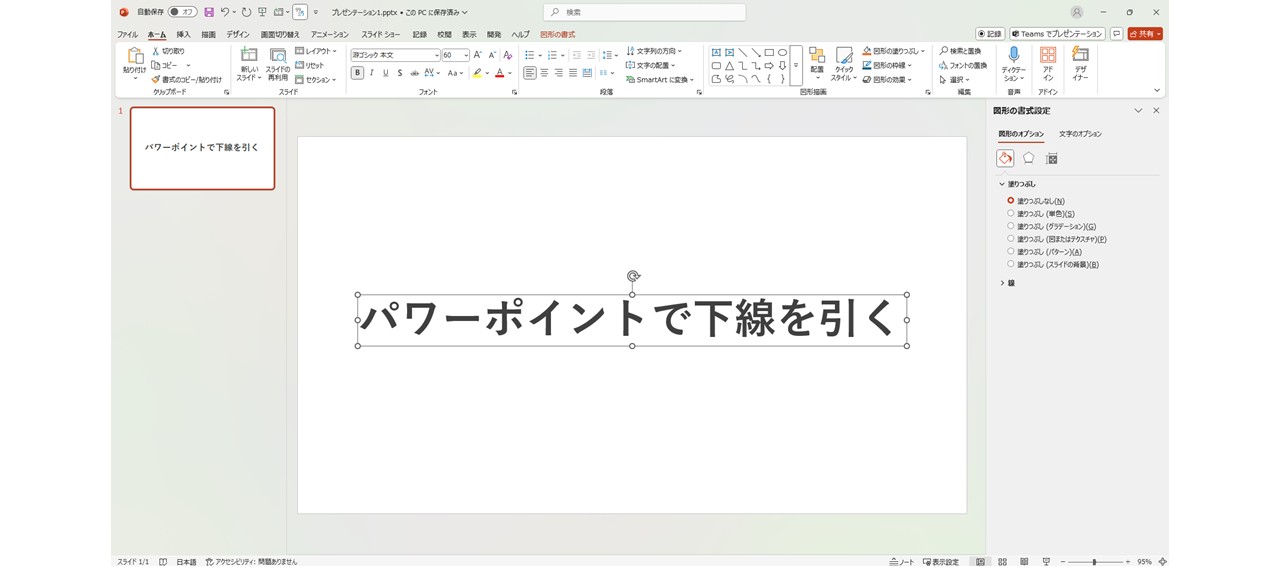The width and height of the screenshot is (1280, 571).
Task: Align text left
Action: coord(530,73)
